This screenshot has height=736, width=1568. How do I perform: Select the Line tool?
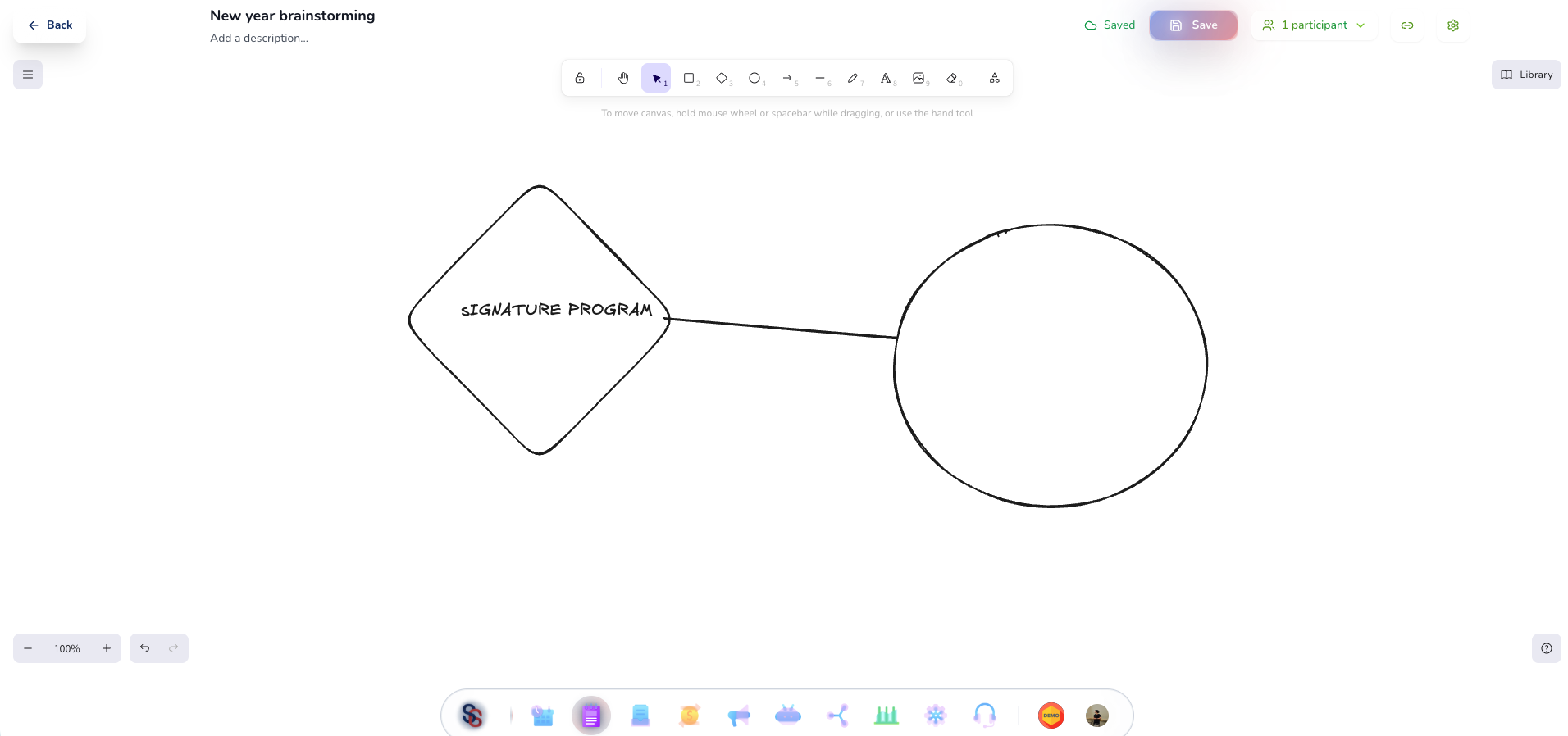click(820, 78)
